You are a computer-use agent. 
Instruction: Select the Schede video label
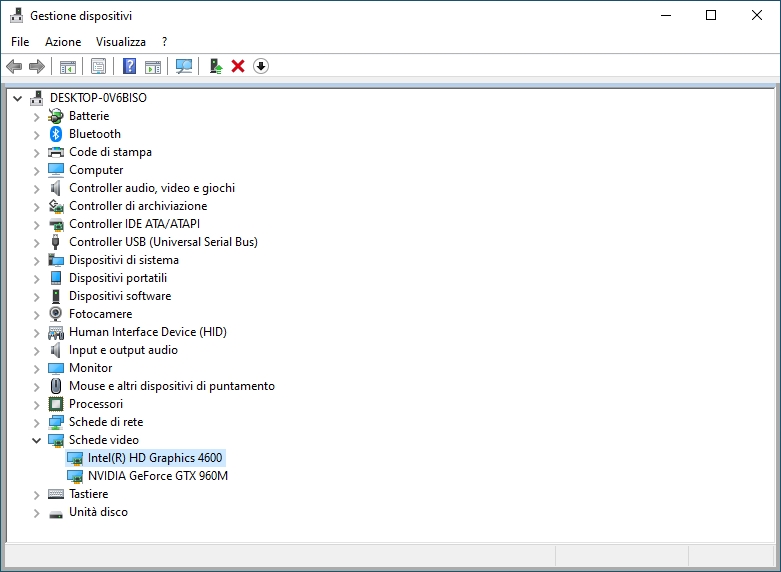pos(104,440)
